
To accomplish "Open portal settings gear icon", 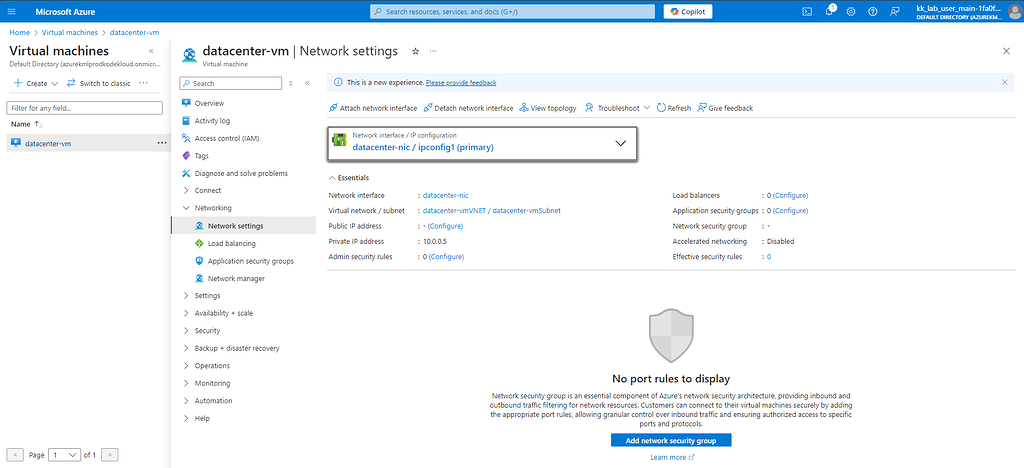I will pos(851,11).
